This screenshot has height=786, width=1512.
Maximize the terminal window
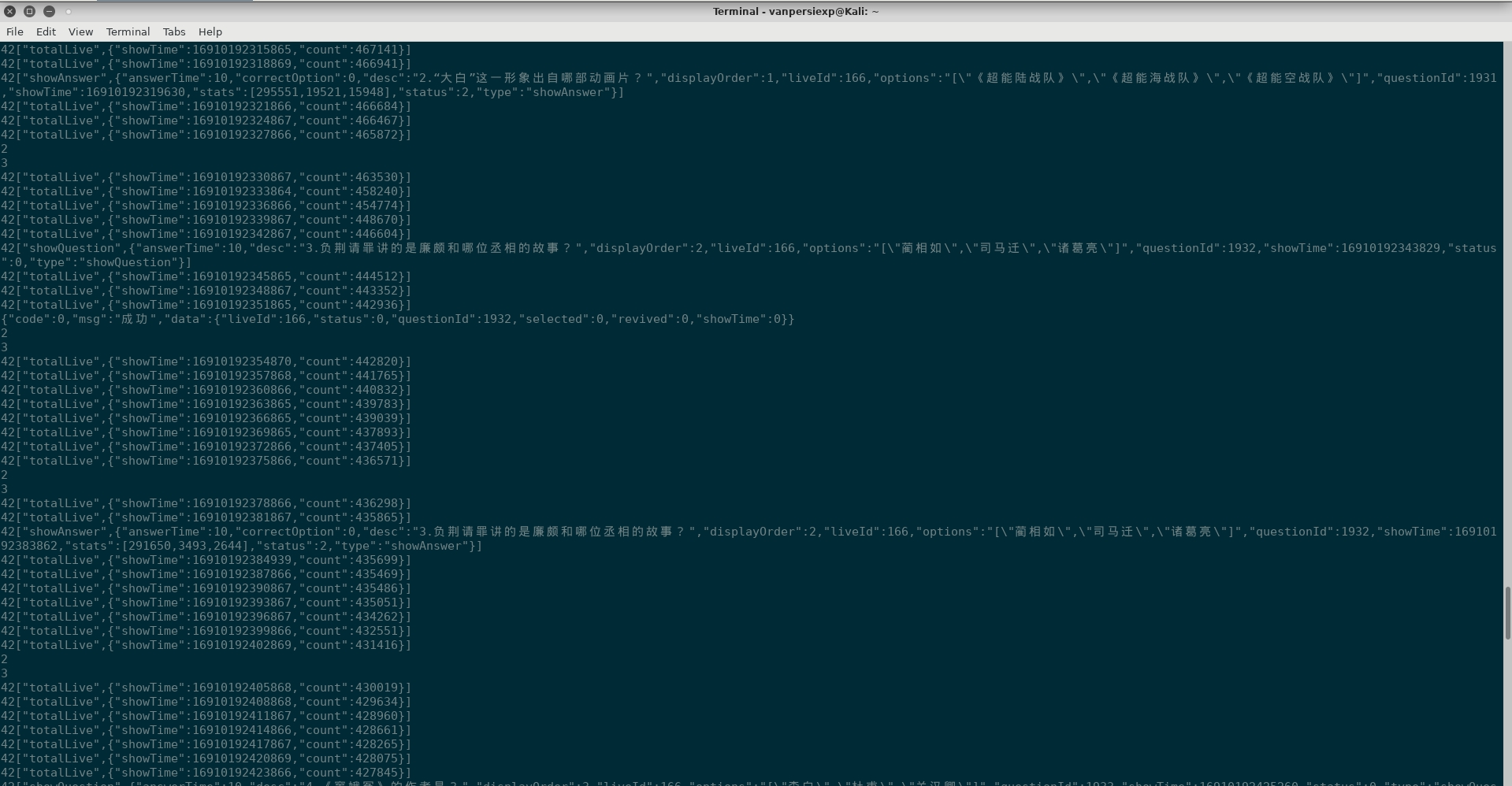click(29, 11)
